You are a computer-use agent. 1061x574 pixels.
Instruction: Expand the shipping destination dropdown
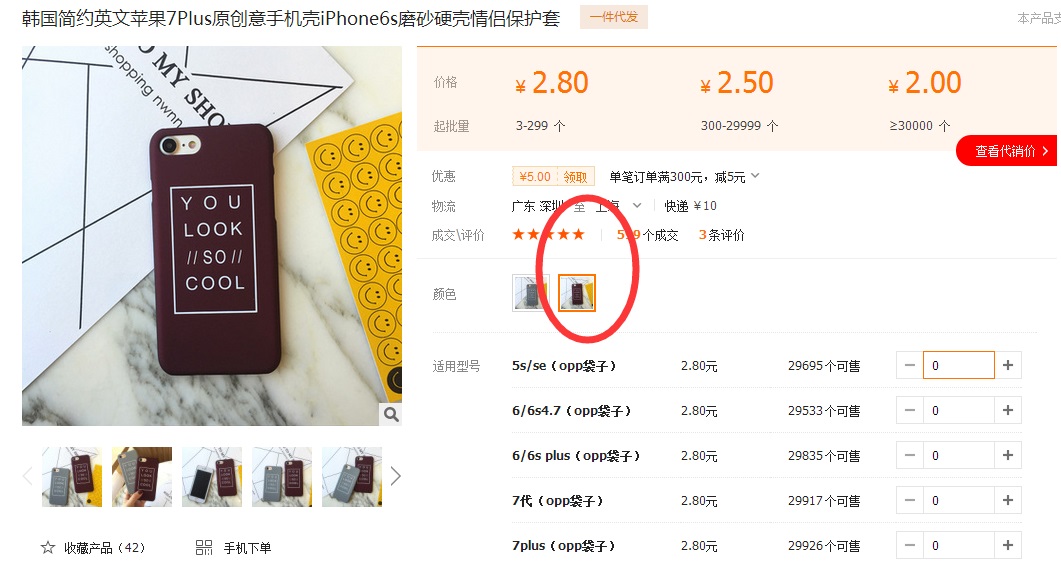click(x=637, y=205)
